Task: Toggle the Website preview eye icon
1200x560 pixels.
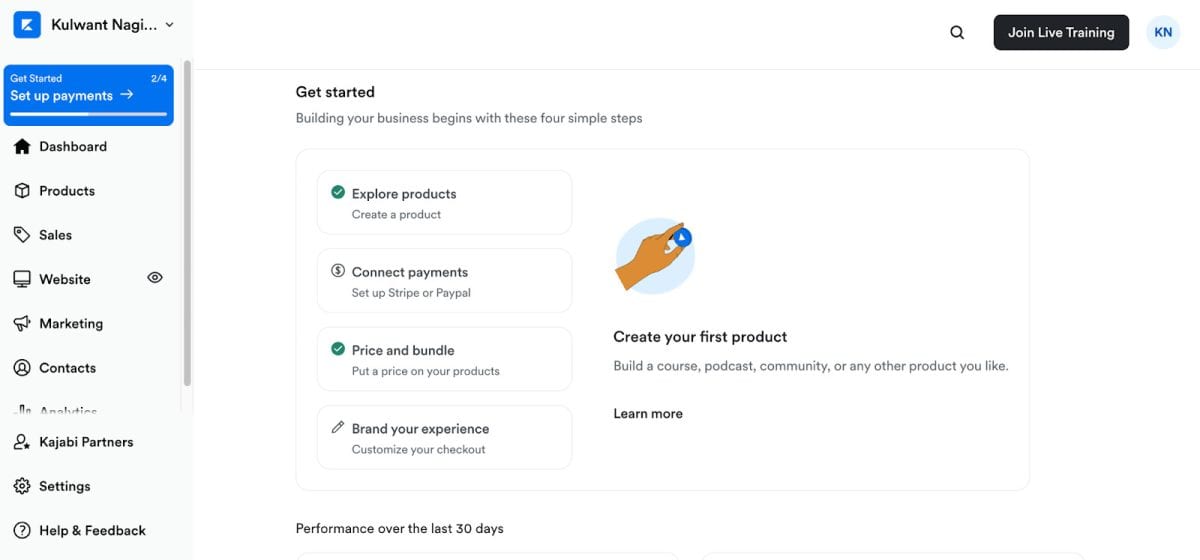Action: 155,278
